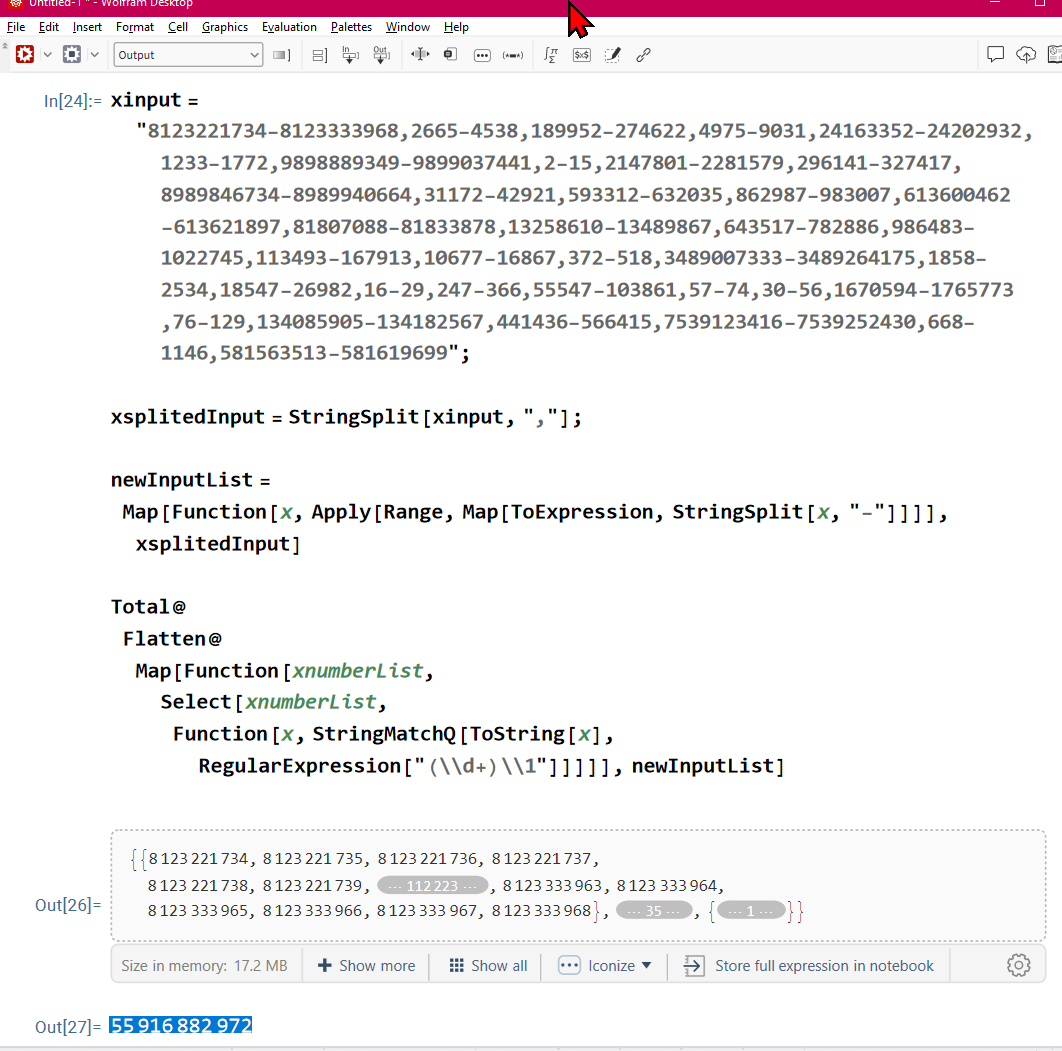
Task: Click the hyperlink chain icon in toolbar
Action: coord(644,55)
